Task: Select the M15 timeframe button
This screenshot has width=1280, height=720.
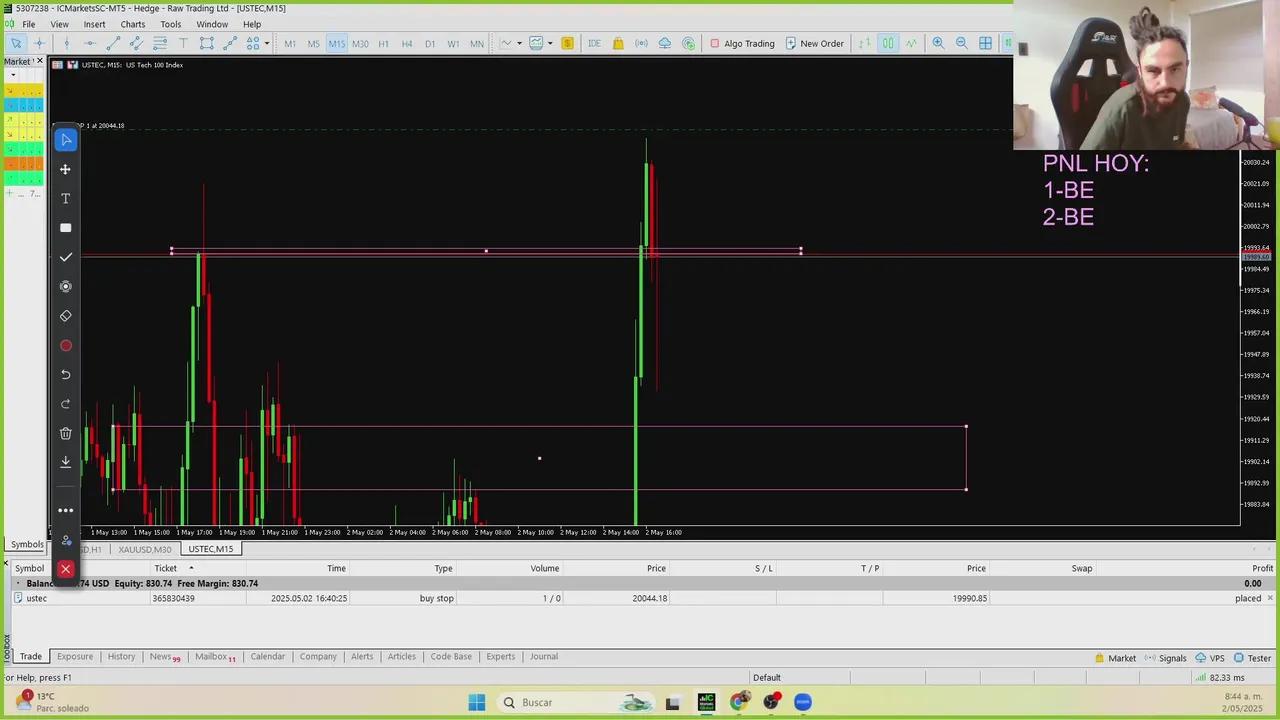Action: point(336,43)
